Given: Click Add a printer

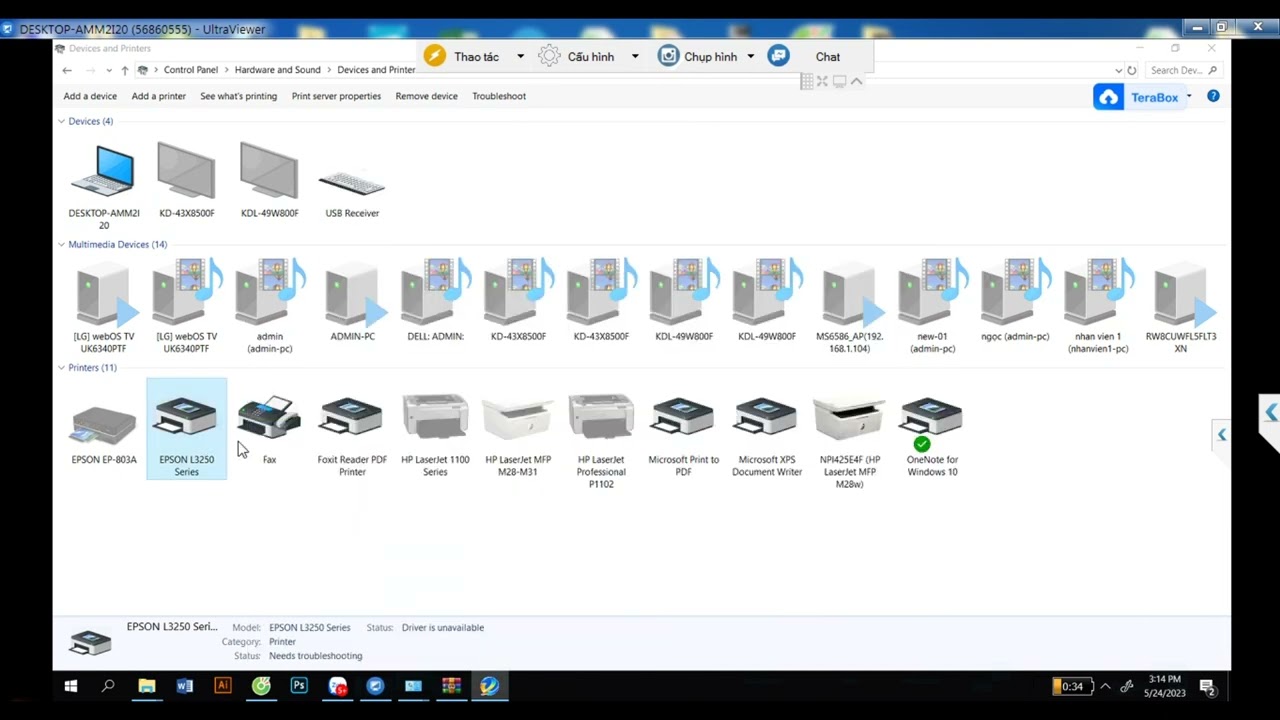Looking at the screenshot, I should [159, 96].
